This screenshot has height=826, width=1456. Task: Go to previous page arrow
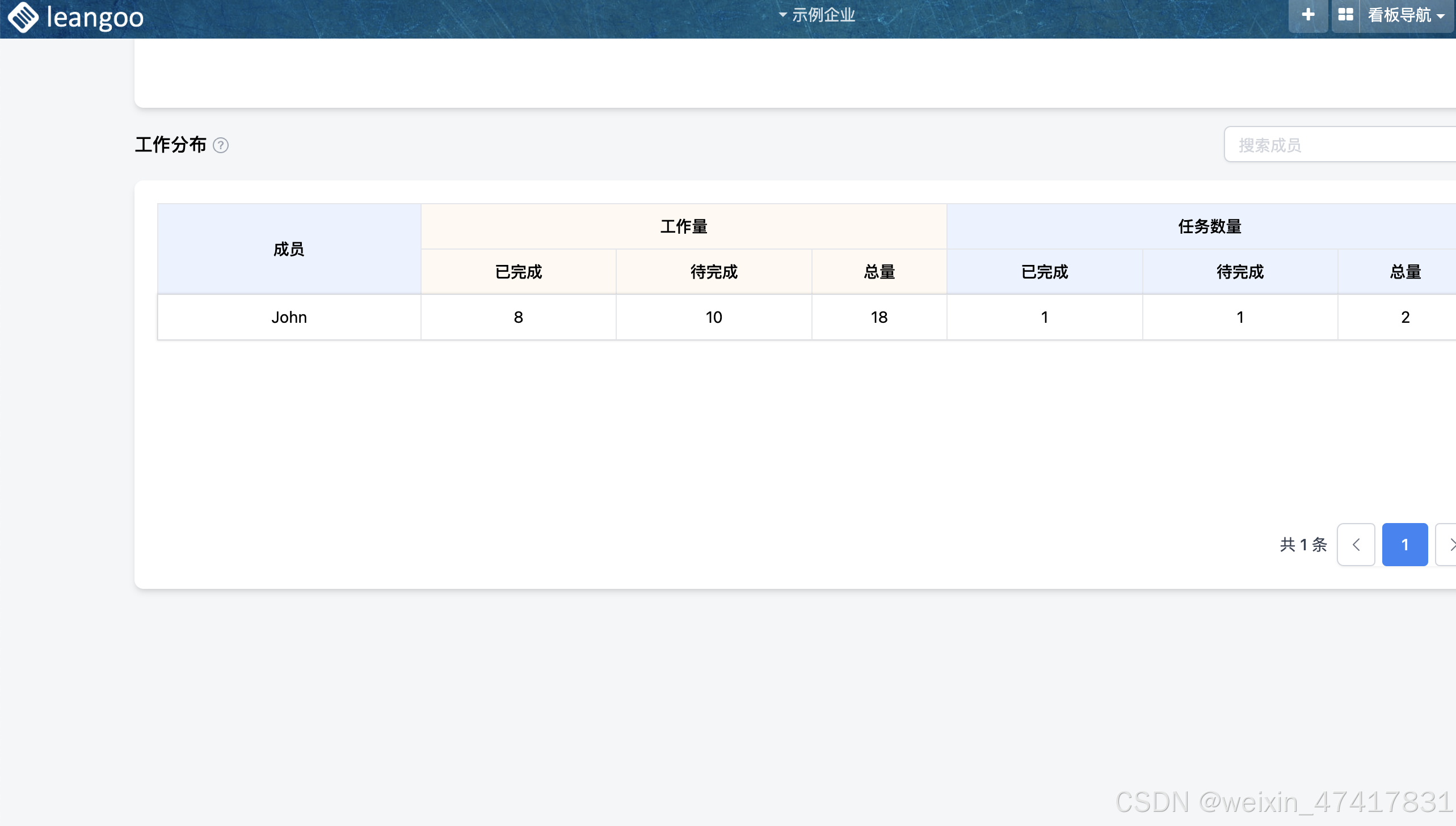[1356, 545]
